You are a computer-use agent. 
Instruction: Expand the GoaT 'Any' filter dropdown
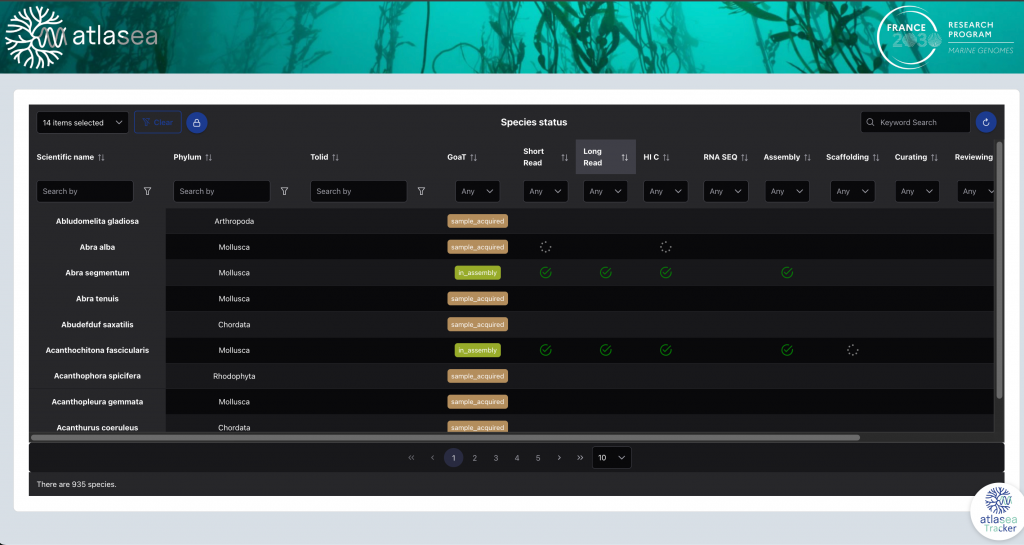476,191
